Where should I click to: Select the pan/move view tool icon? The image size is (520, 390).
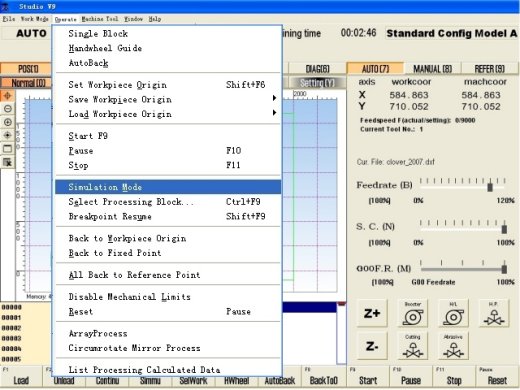[7, 96]
